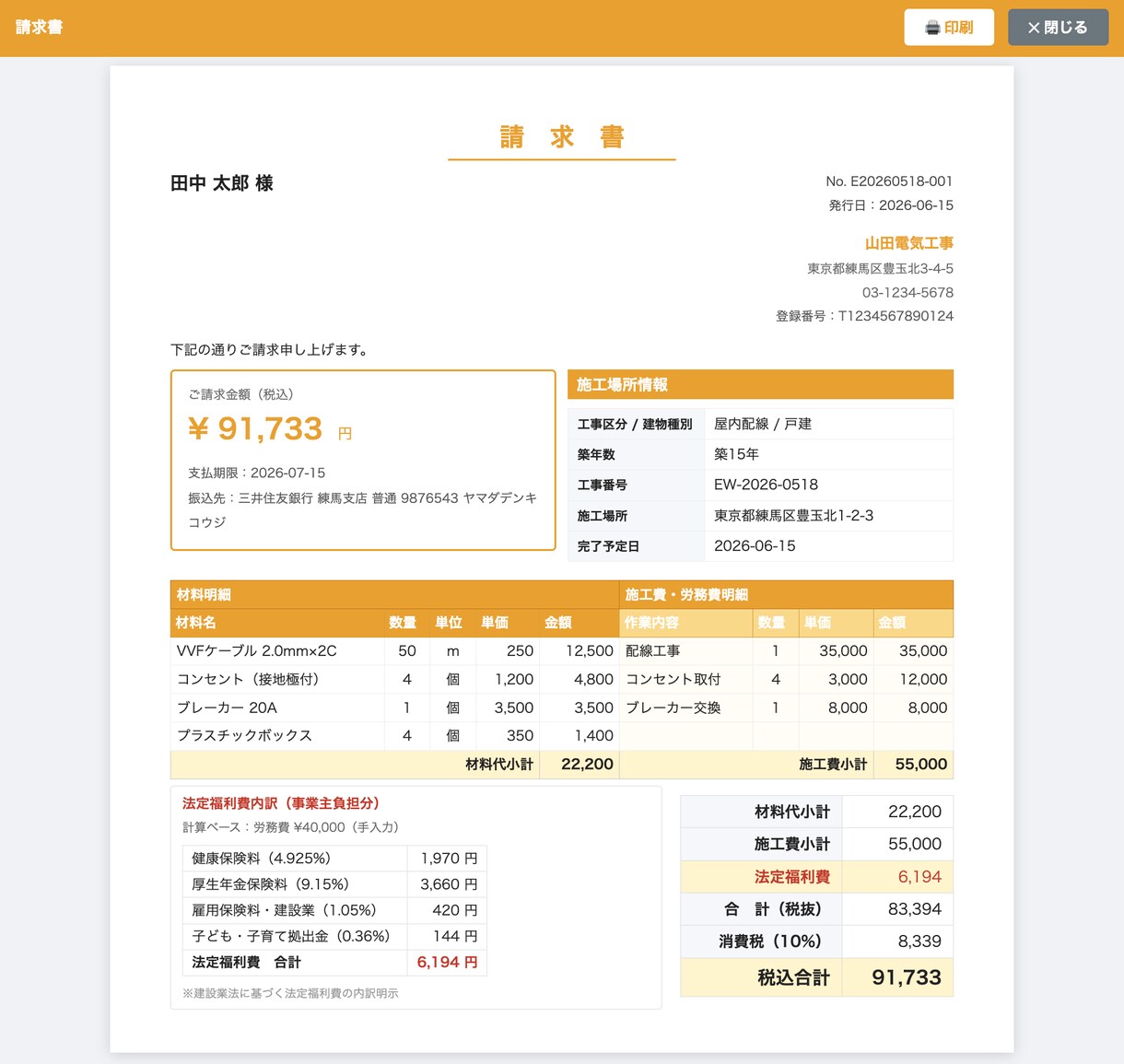Image resolution: width=1124 pixels, height=1064 pixels.
Task: Click the 印刷 print button
Action: (949, 28)
